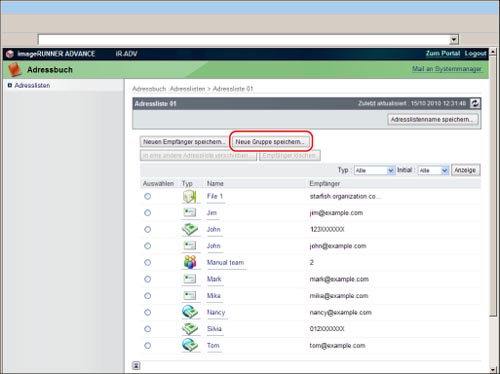The height and width of the screenshot is (374, 500).
Task: Select the radio button for Tom
Action: click(x=147, y=345)
